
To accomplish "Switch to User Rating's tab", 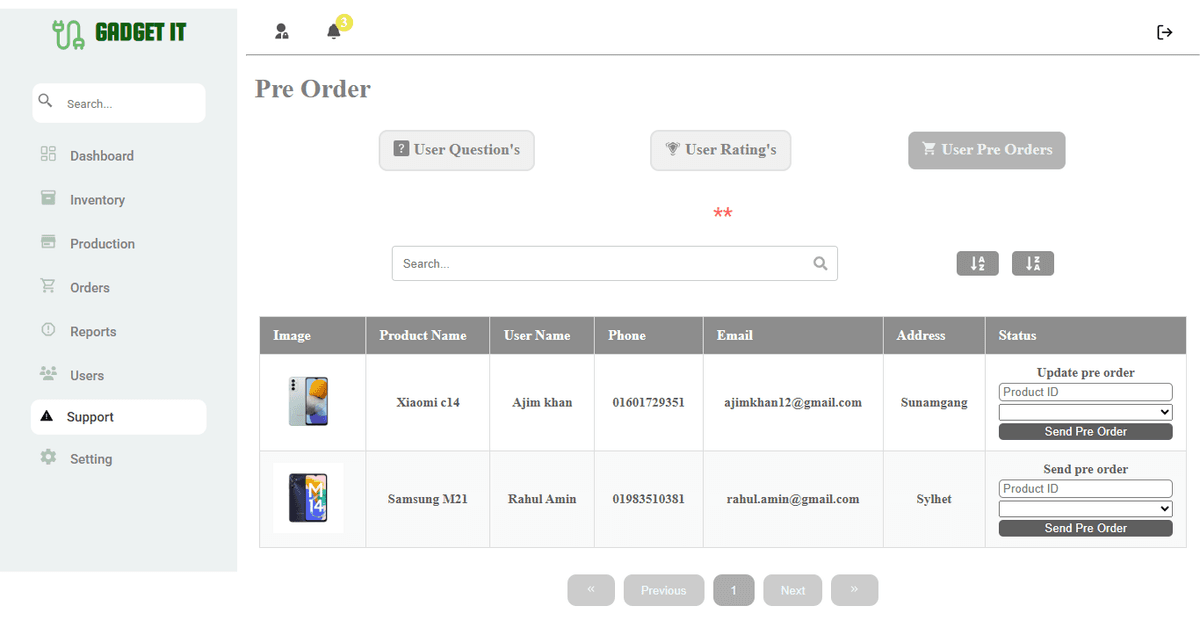I will pos(720,150).
